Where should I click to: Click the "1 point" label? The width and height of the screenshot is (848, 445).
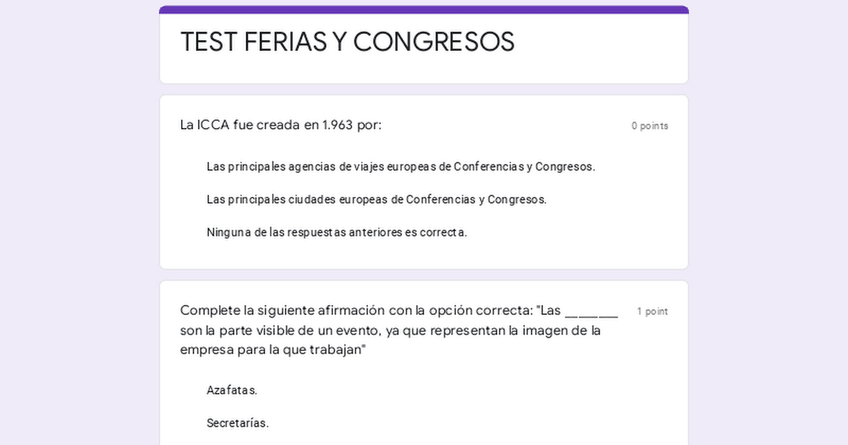point(652,312)
